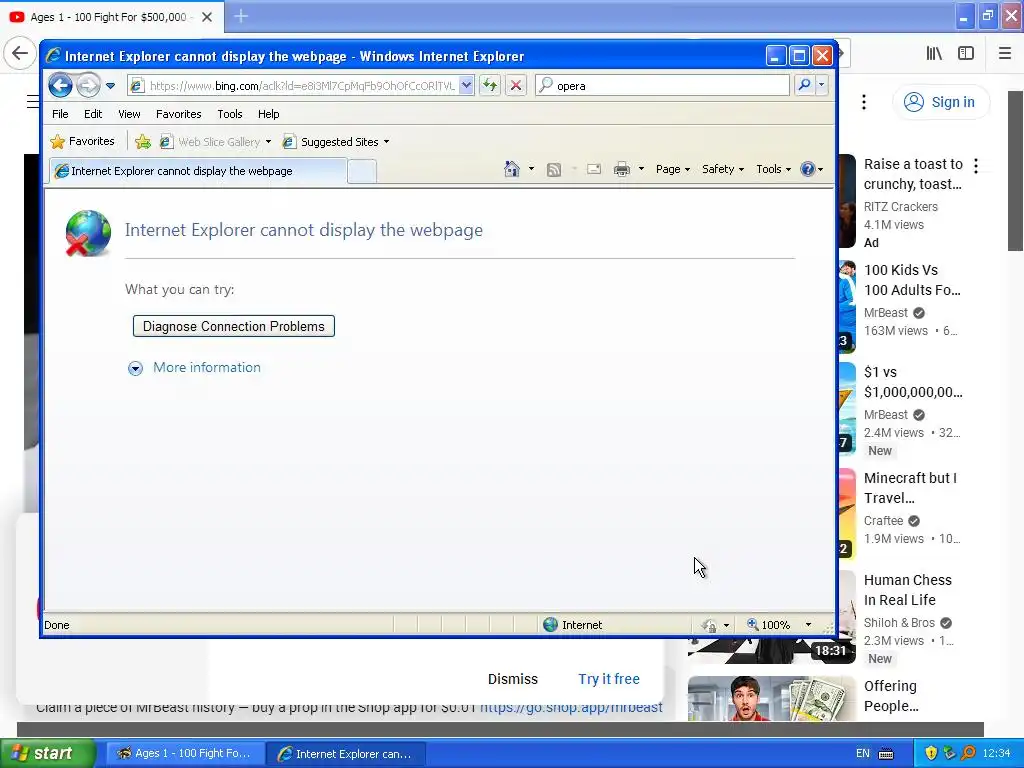Viewport: 1024px width, 768px height.
Task: Open the Page command bar menu
Action: click(x=673, y=169)
